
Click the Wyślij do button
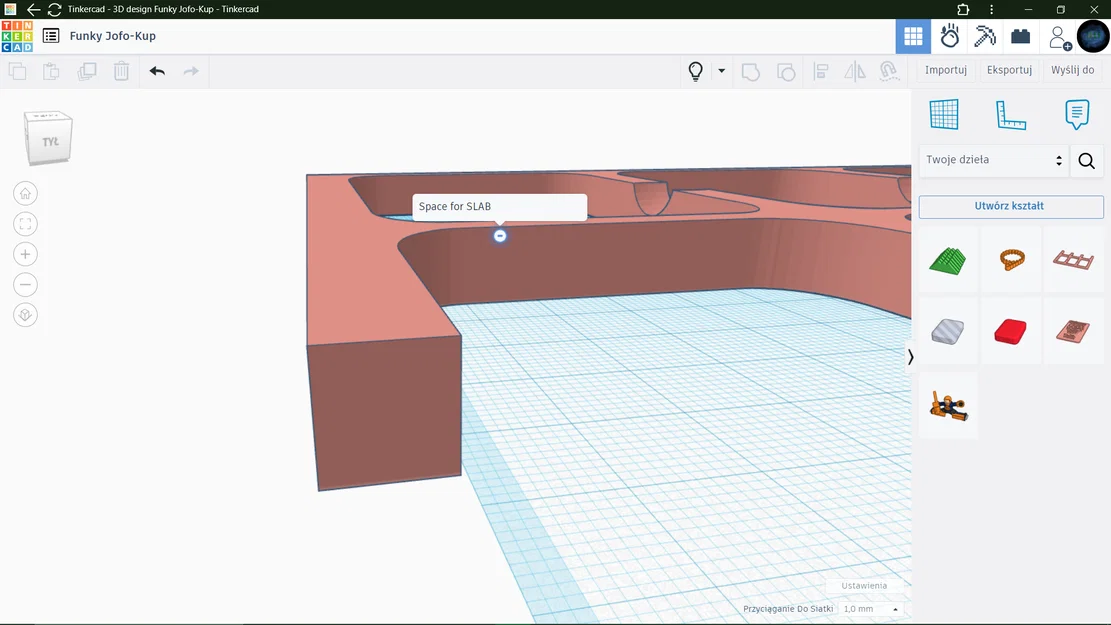click(x=1072, y=69)
